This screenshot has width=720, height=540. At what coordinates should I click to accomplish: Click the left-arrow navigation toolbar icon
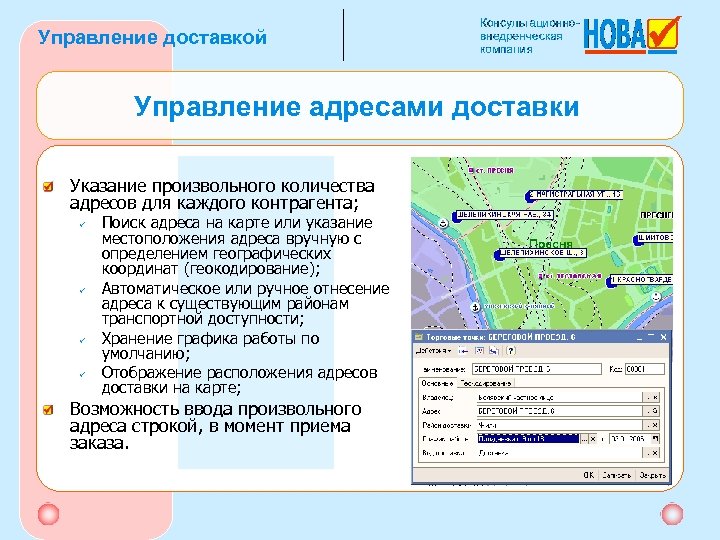(463, 351)
